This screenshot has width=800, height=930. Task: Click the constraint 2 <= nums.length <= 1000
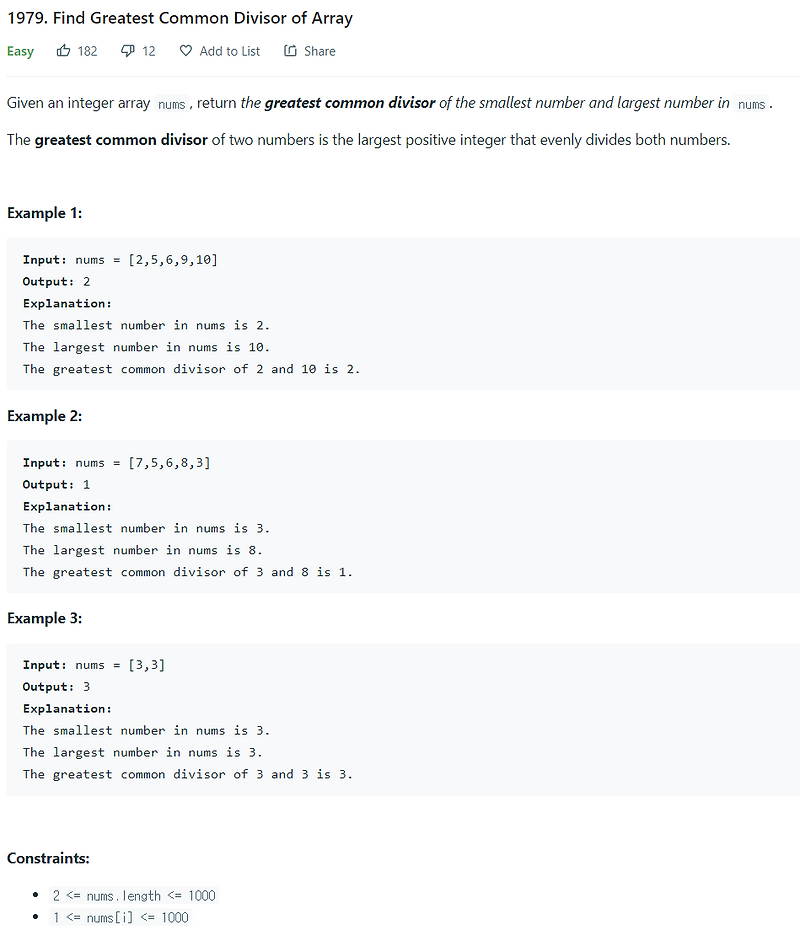coord(134,895)
